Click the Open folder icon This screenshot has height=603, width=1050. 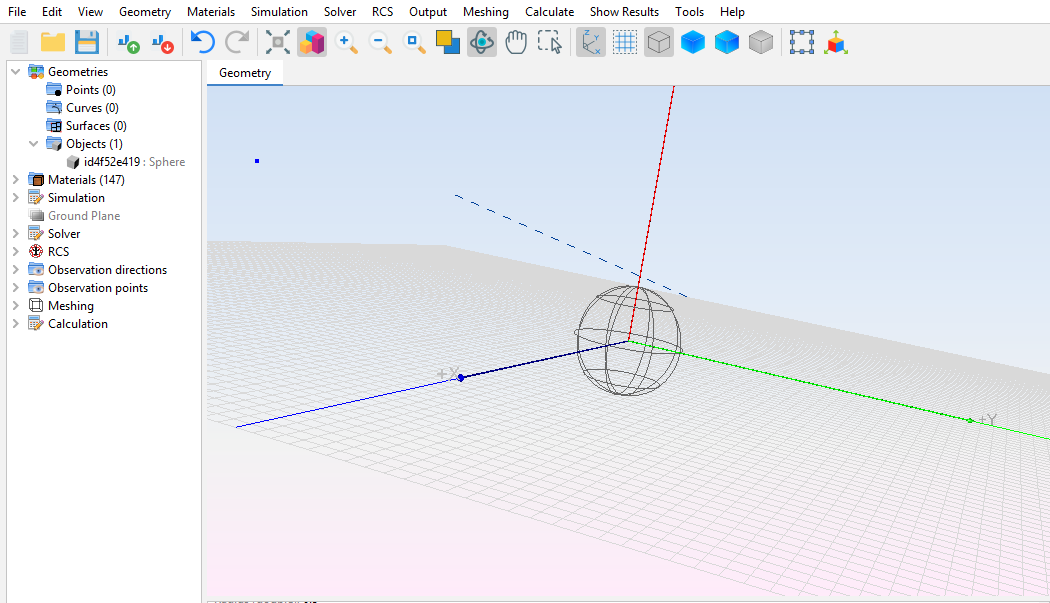coord(53,42)
